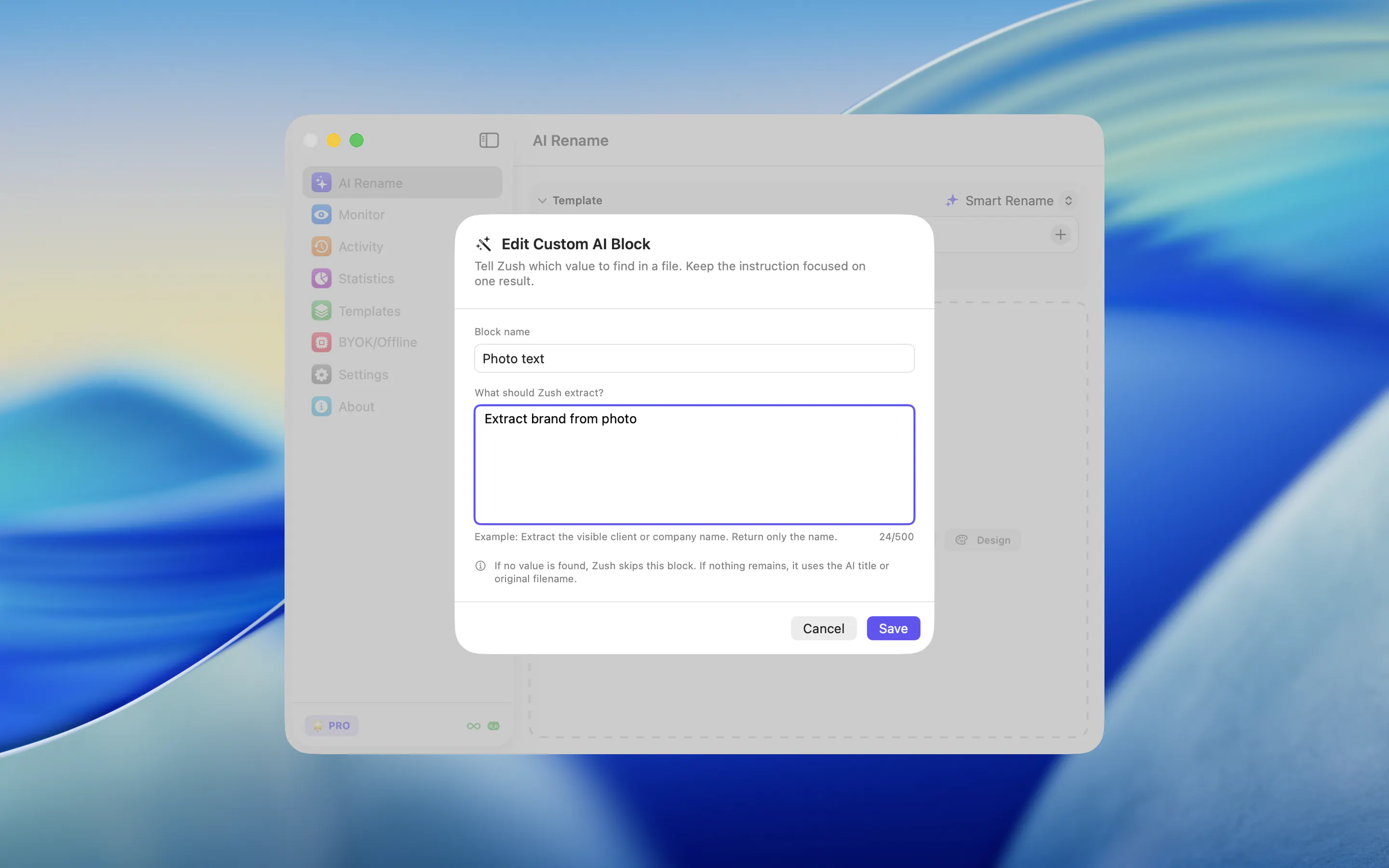The height and width of the screenshot is (868, 1389).
Task: Click the What should Zush extract? label
Action: [539, 393]
